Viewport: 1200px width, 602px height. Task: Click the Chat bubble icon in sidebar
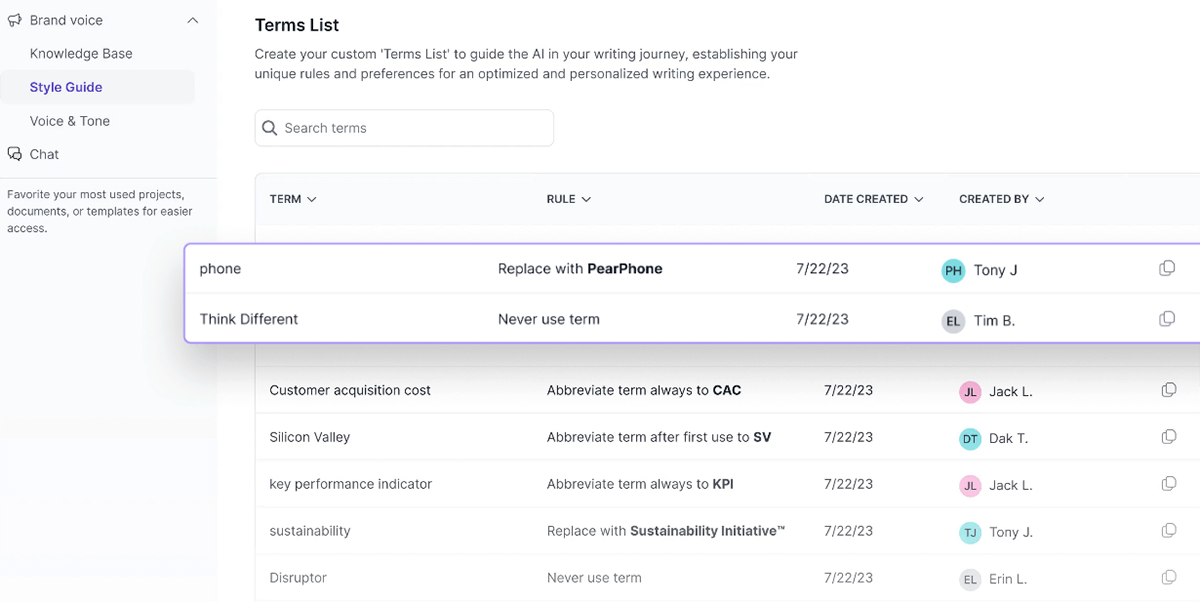click(14, 153)
